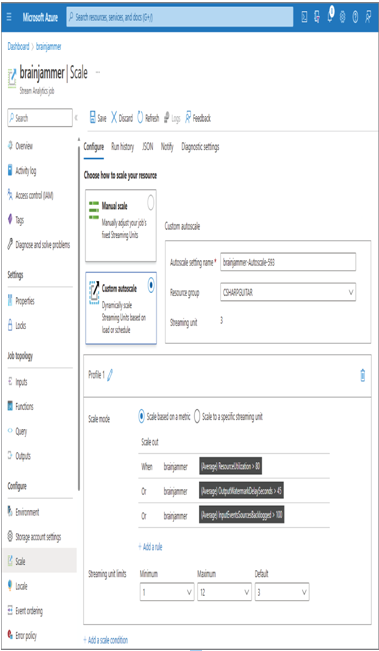This screenshot has height=651, width=379.
Task: Click the top bar feedback person icon
Action: [368, 17]
